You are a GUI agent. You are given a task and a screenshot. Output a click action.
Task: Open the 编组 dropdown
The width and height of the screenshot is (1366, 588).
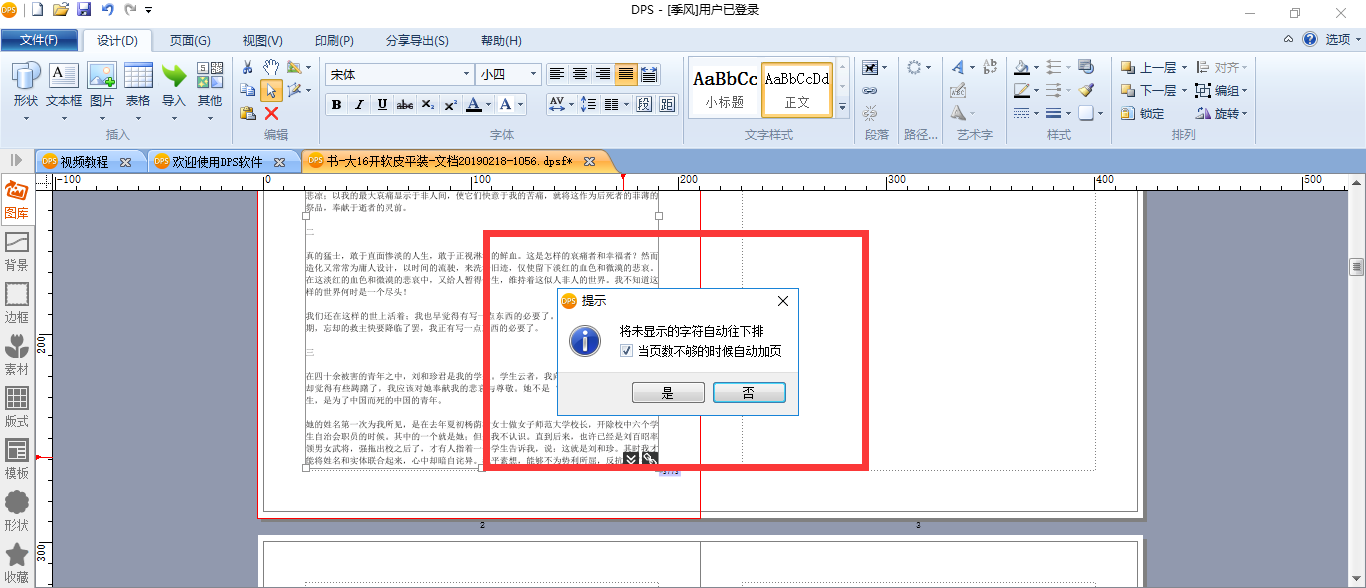point(1245,90)
